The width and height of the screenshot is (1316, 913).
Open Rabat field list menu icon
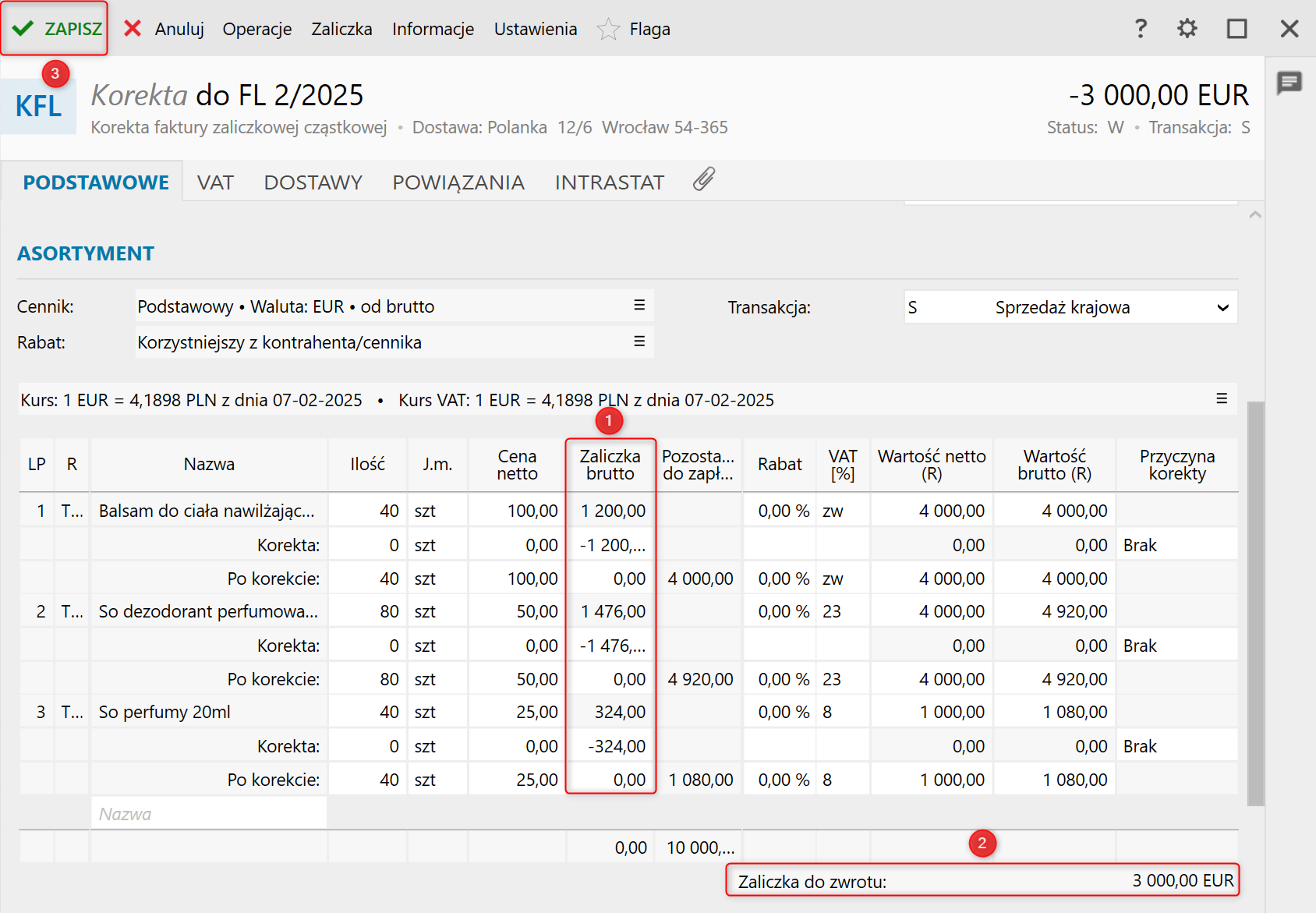(x=639, y=341)
